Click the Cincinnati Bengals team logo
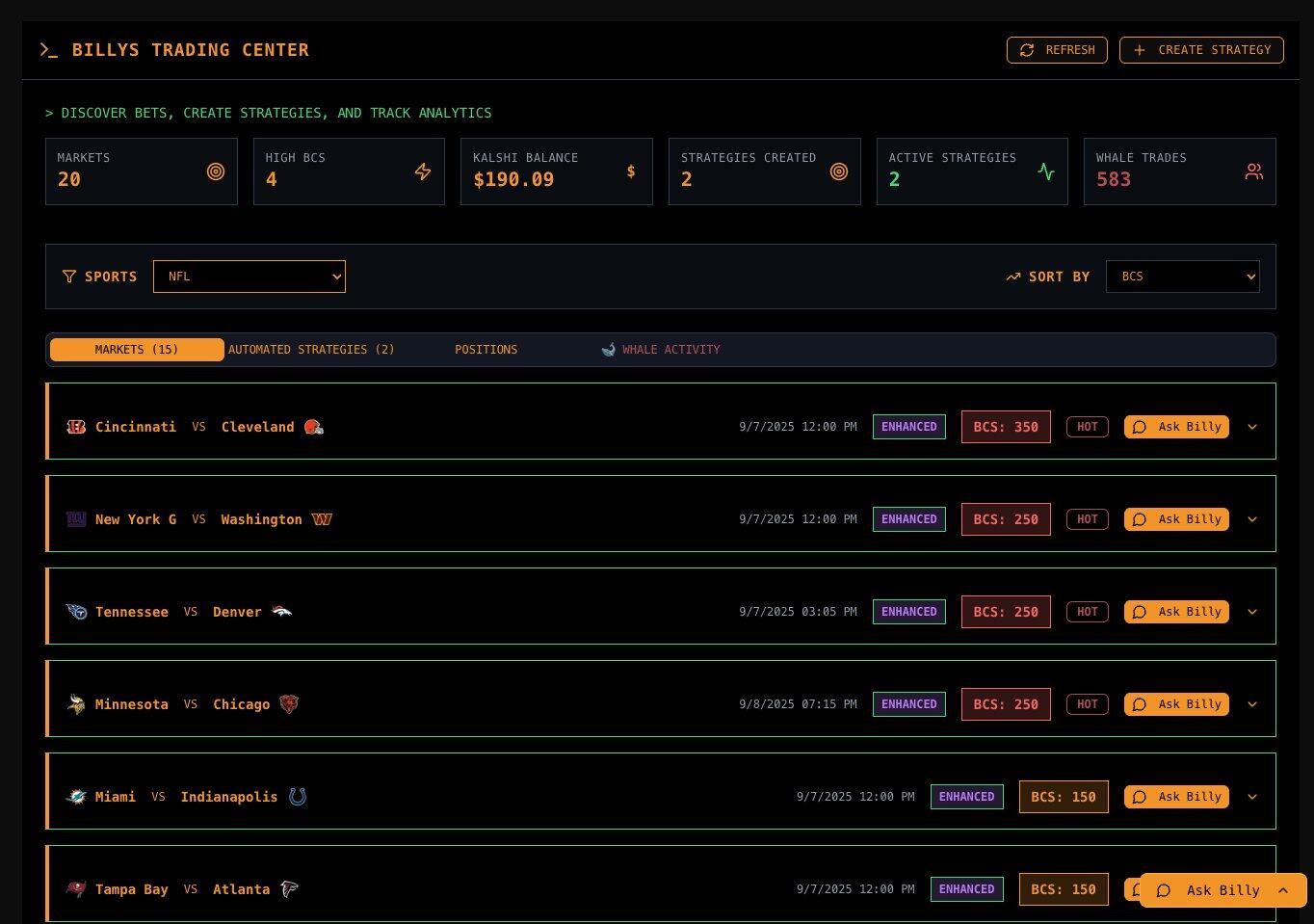The width and height of the screenshot is (1314, 924). coord(76,427)
